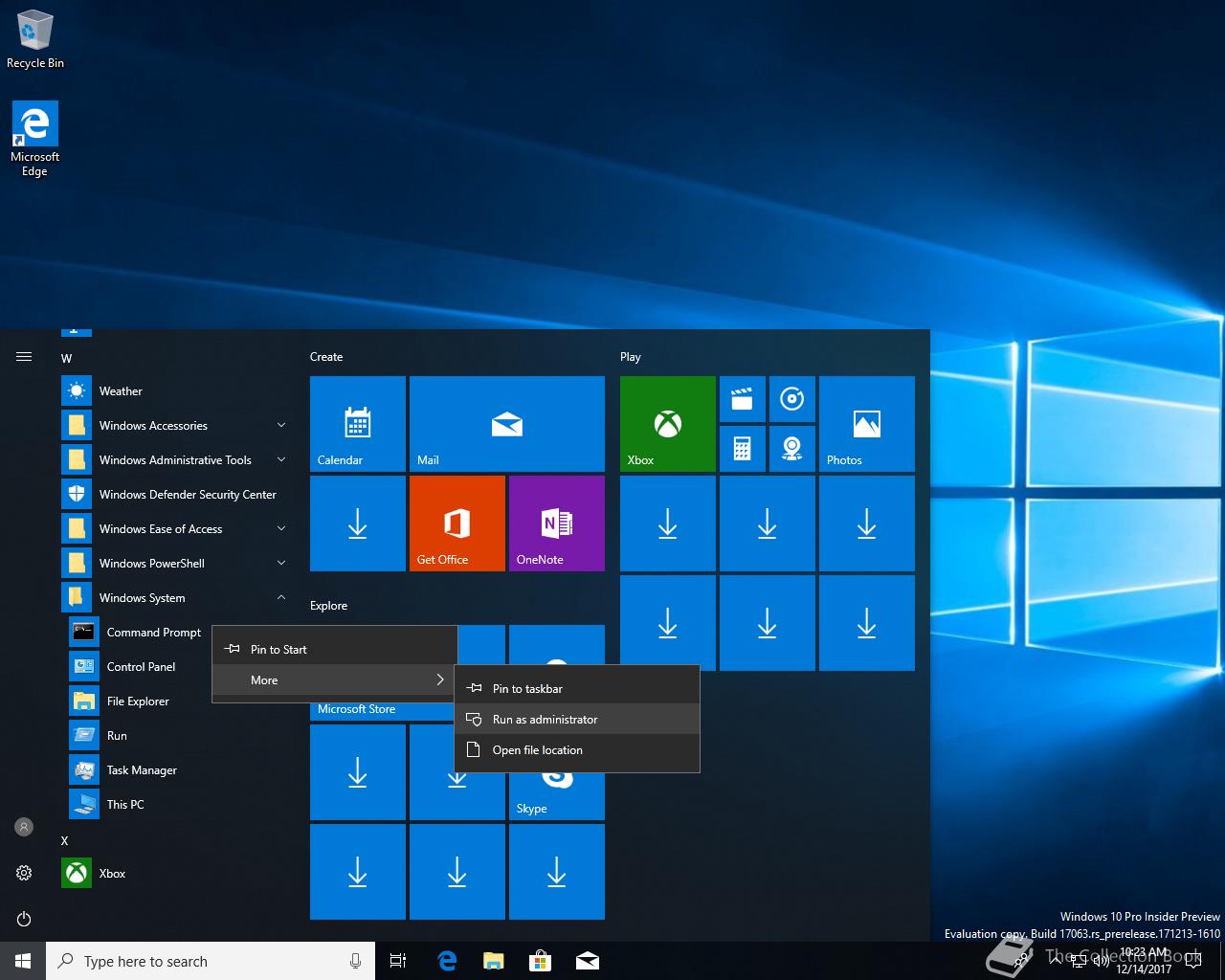The width and height of the screenshot is (1225, 980).
Task: Open File Explorer from the taskbar
Action: [x=493, y=961]
